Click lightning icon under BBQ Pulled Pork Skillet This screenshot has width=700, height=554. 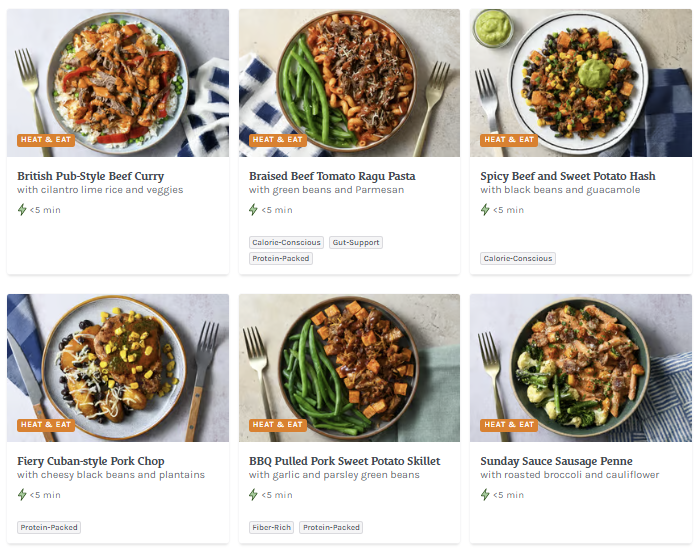254,494
